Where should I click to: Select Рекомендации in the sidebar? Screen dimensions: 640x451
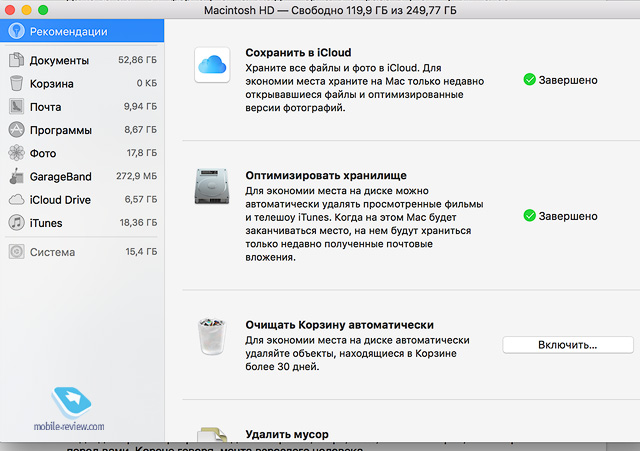pos(82,31)
